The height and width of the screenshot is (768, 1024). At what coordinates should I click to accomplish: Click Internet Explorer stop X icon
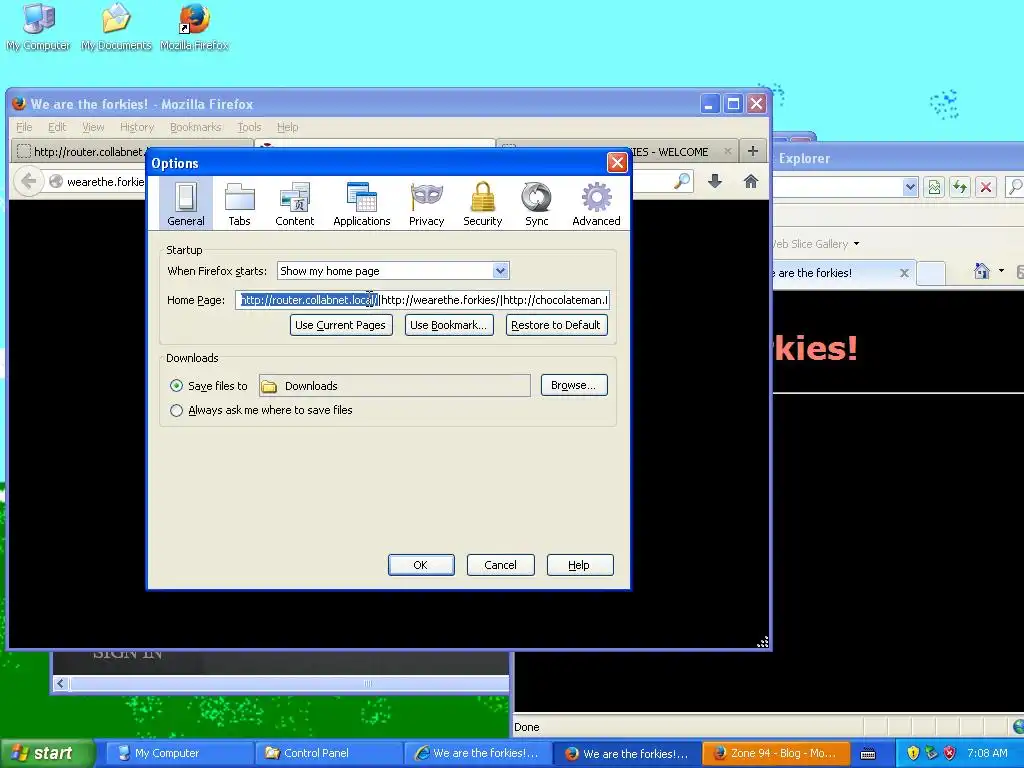click(985, 187)
